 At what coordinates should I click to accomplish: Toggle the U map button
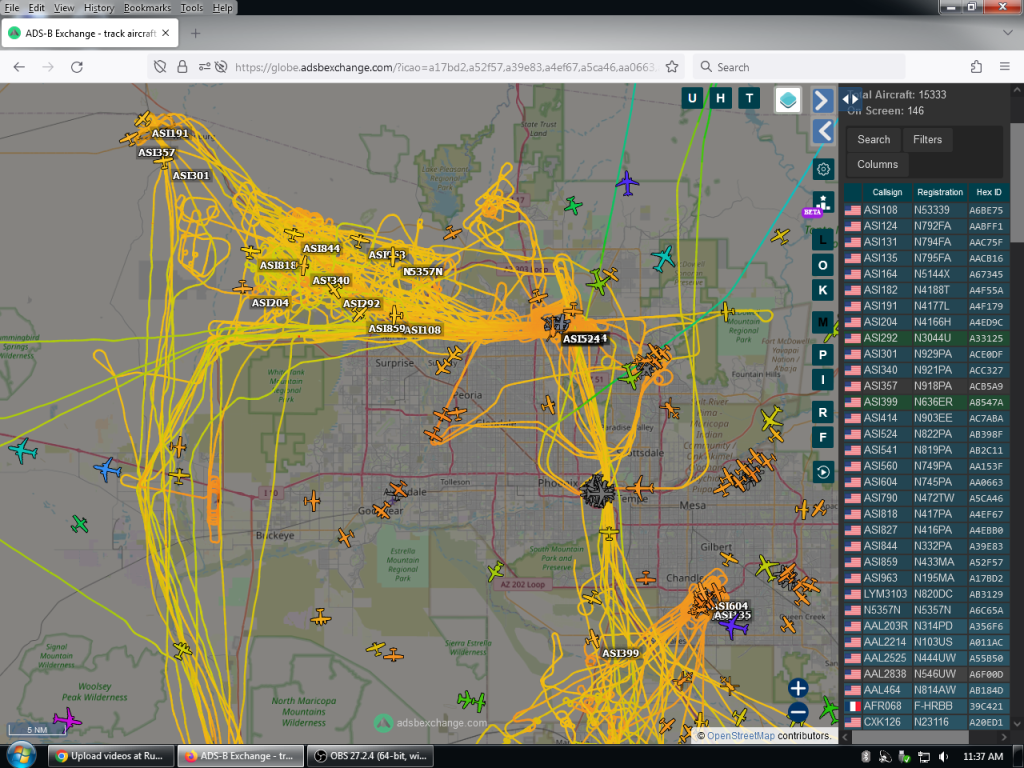tap(692, 98)
